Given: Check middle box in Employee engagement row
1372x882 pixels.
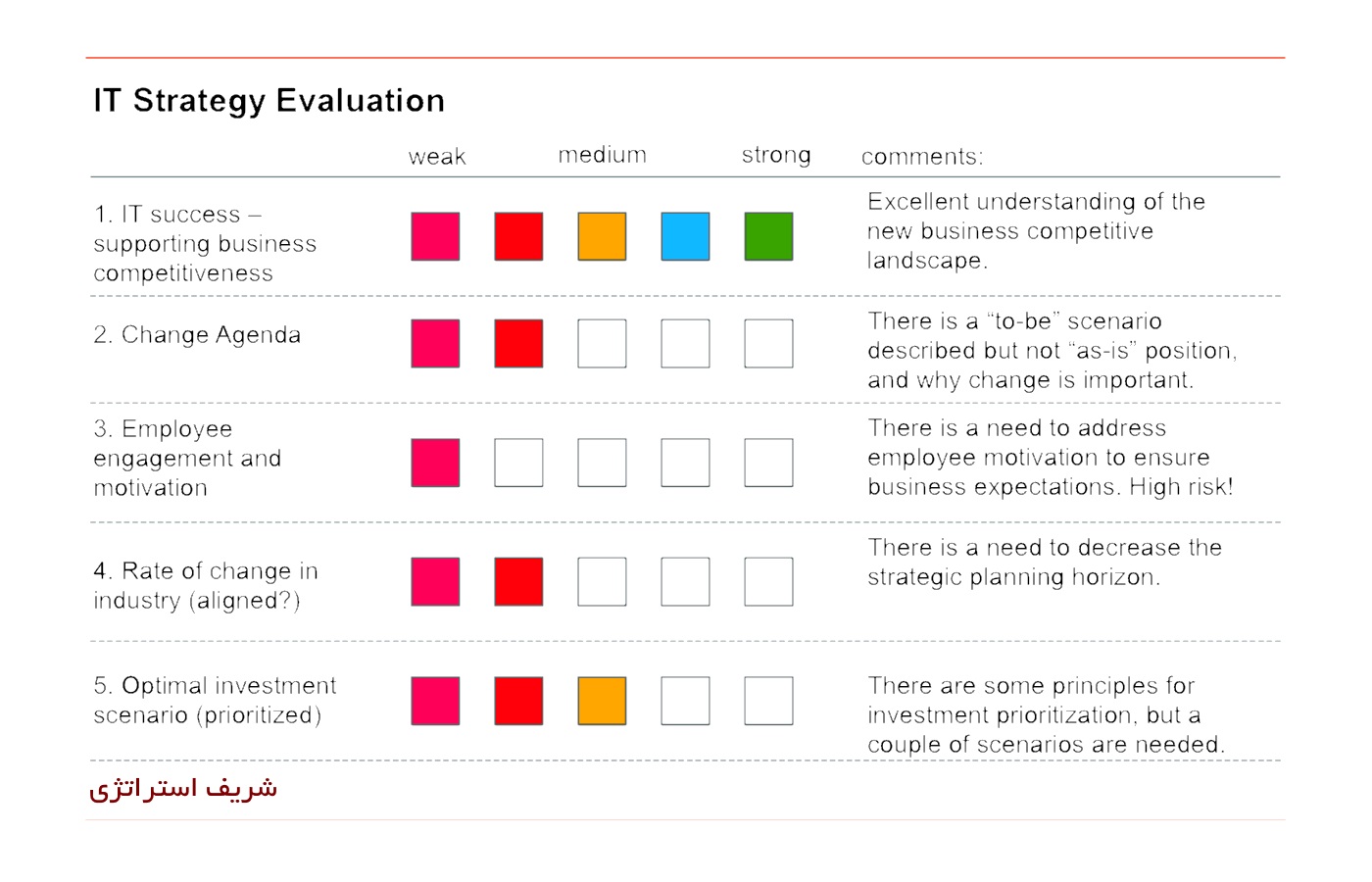Looking at the screenshot, I should 602,463.
